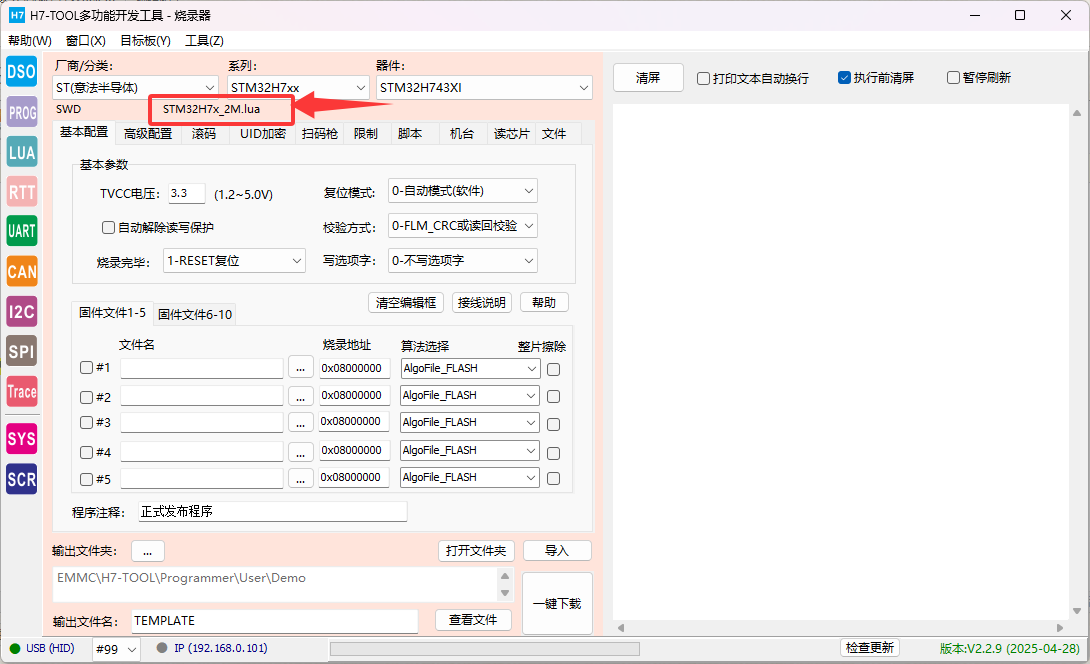Open the 目标板(Y) menu
1090x664 pixels.
(145, 40)
